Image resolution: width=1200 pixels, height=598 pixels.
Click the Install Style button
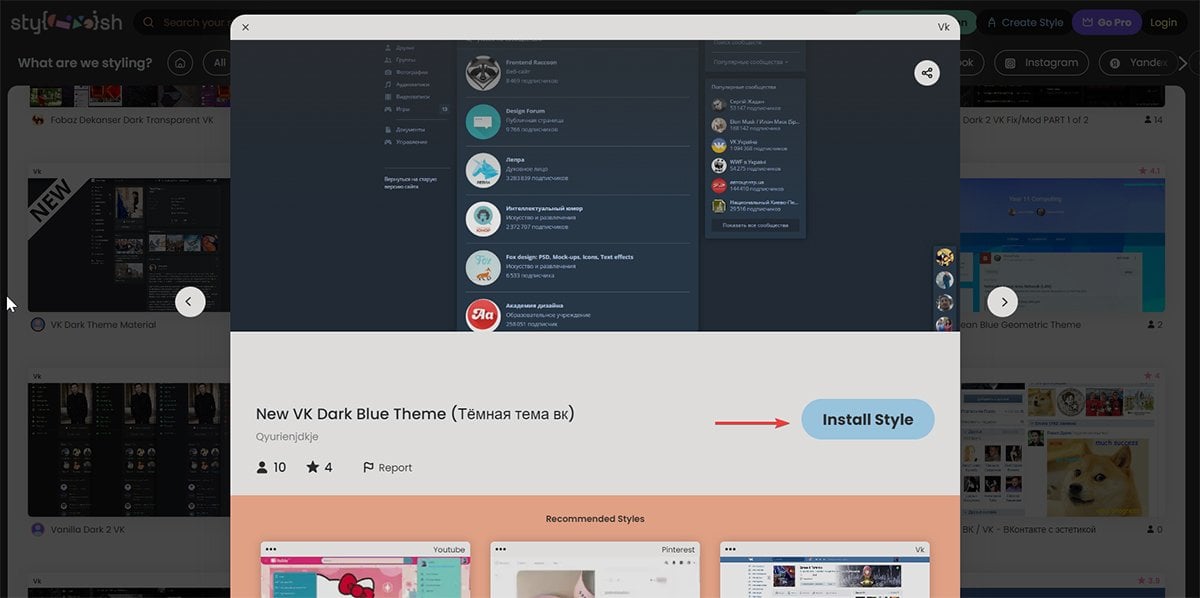click(x=867, y=420)
